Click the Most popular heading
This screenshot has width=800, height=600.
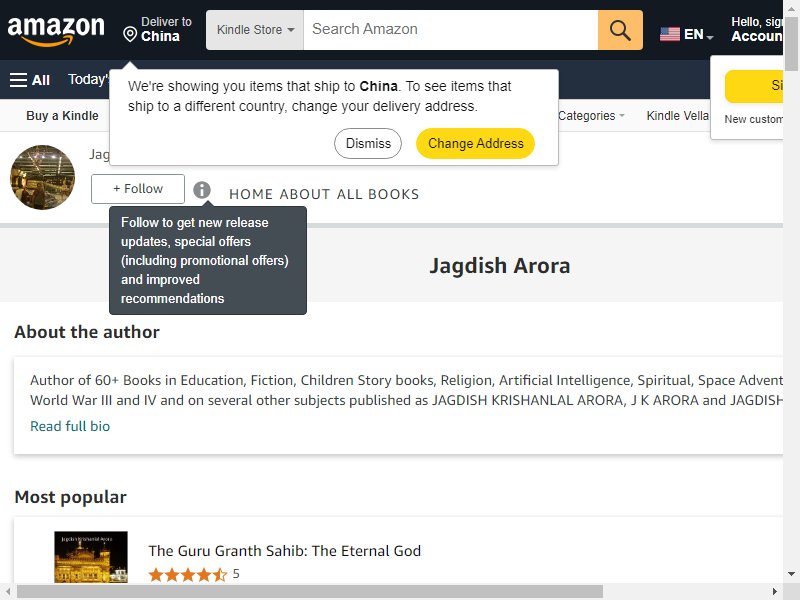[x=70, y=497]
